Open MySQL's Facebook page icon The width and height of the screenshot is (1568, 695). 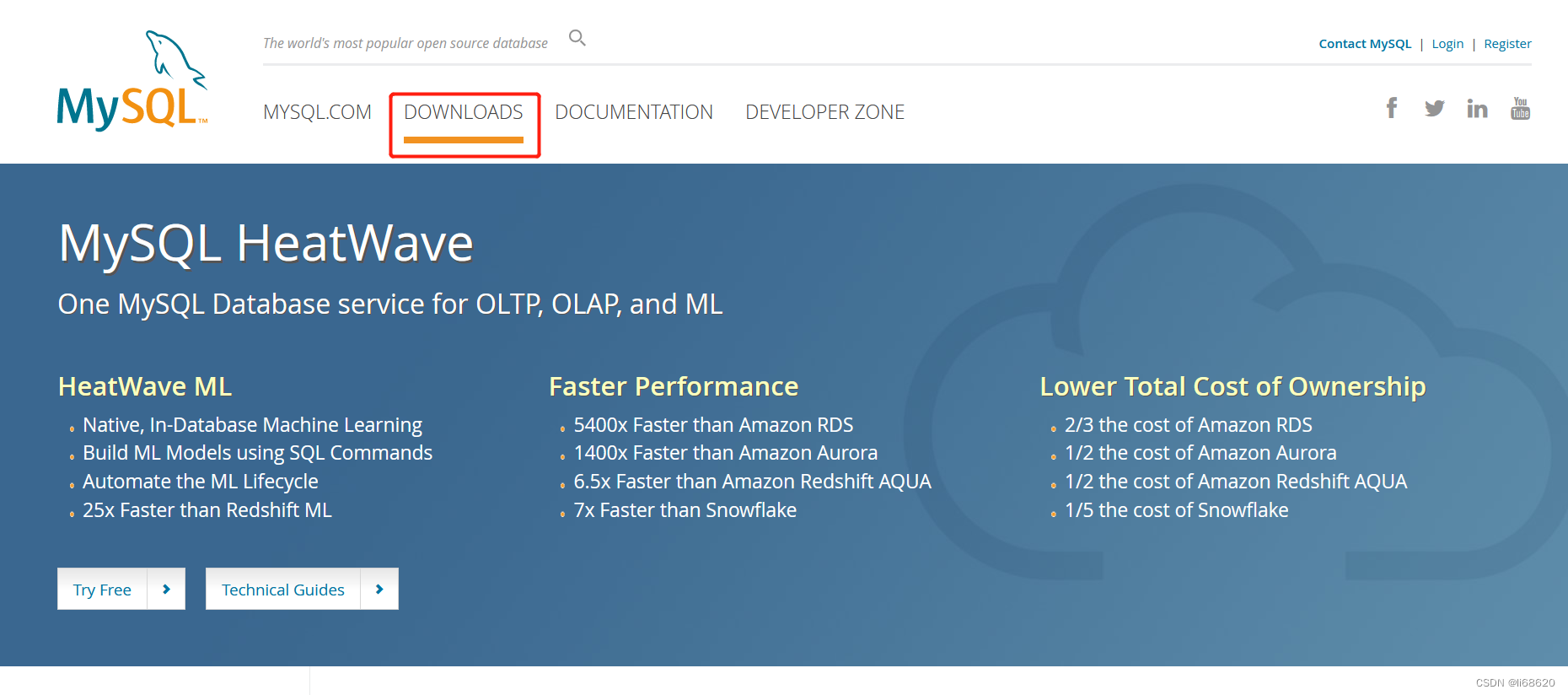pyautogui.click(x=1392, y=108)
